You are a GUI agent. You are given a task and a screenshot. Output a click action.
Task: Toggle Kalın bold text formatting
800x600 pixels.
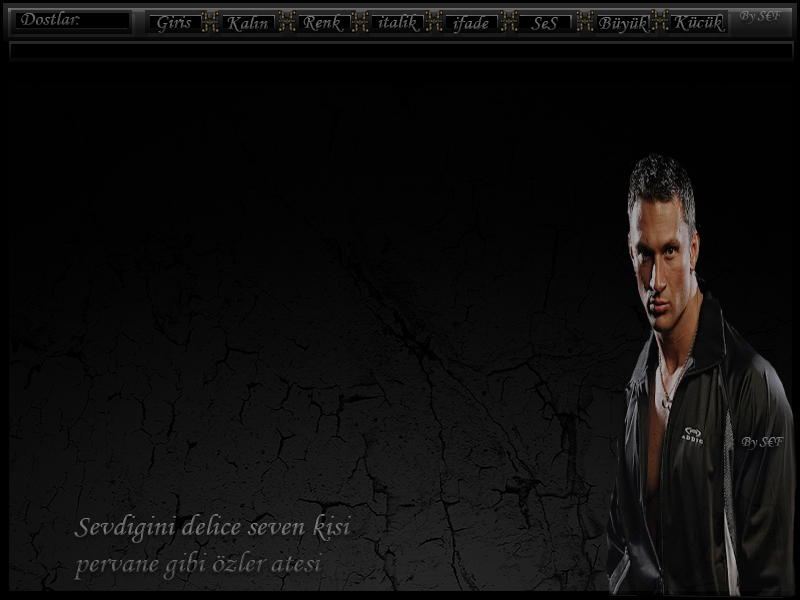point(247,22)
